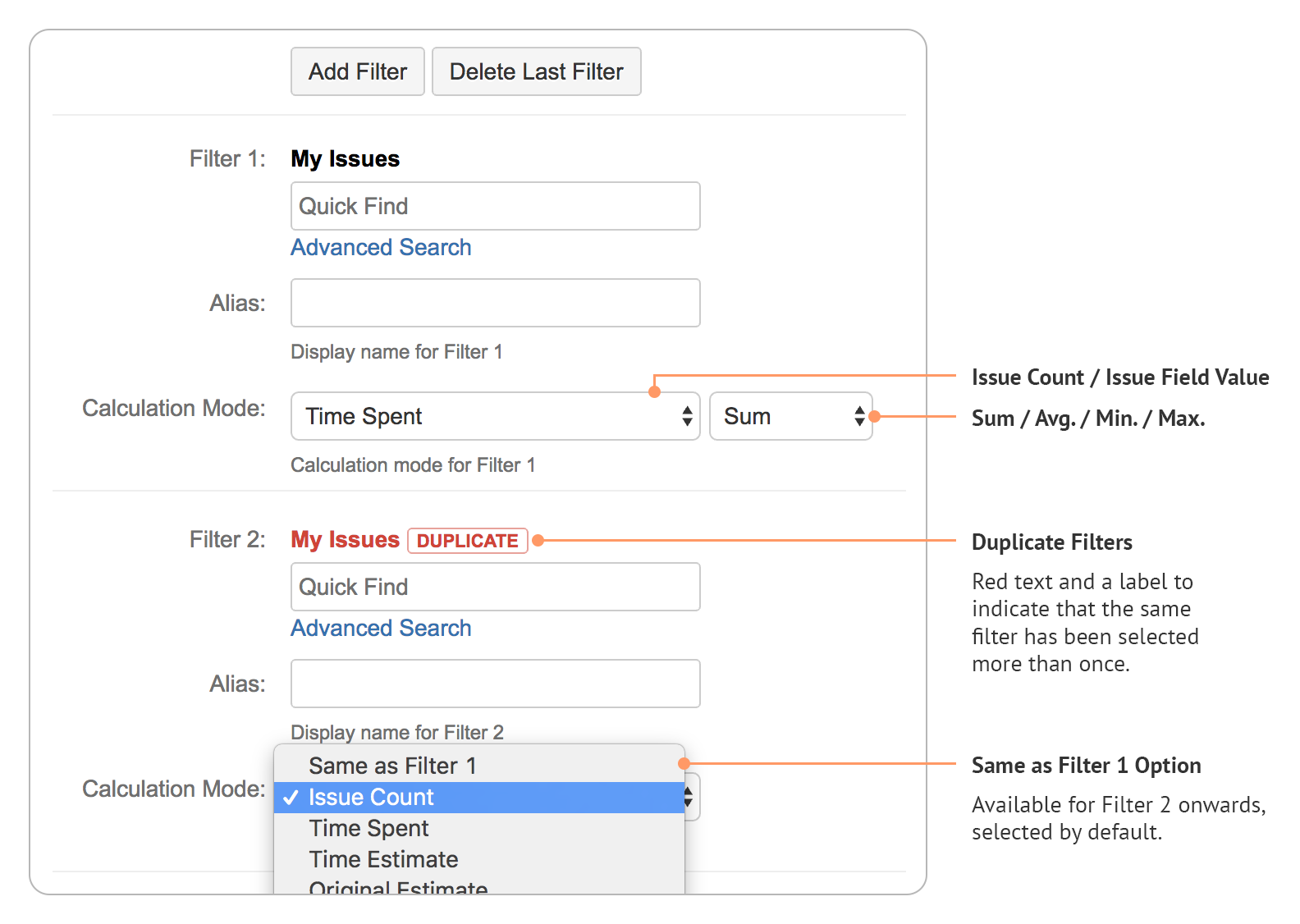This screenshot has height=924, width=1300.
Task: Click the red My Issues filter name
Action: 345,540
